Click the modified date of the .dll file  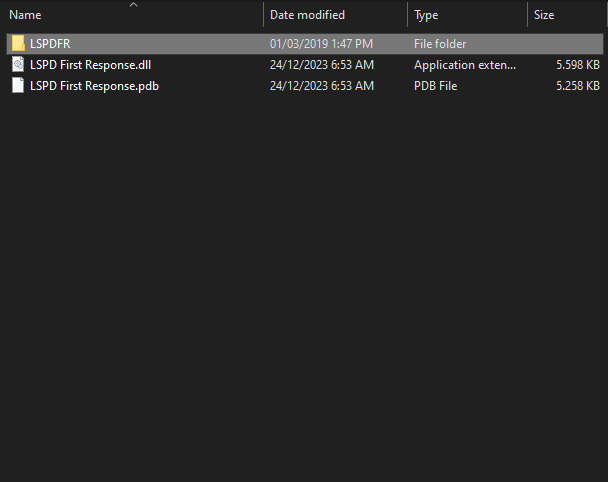(322, 65)
